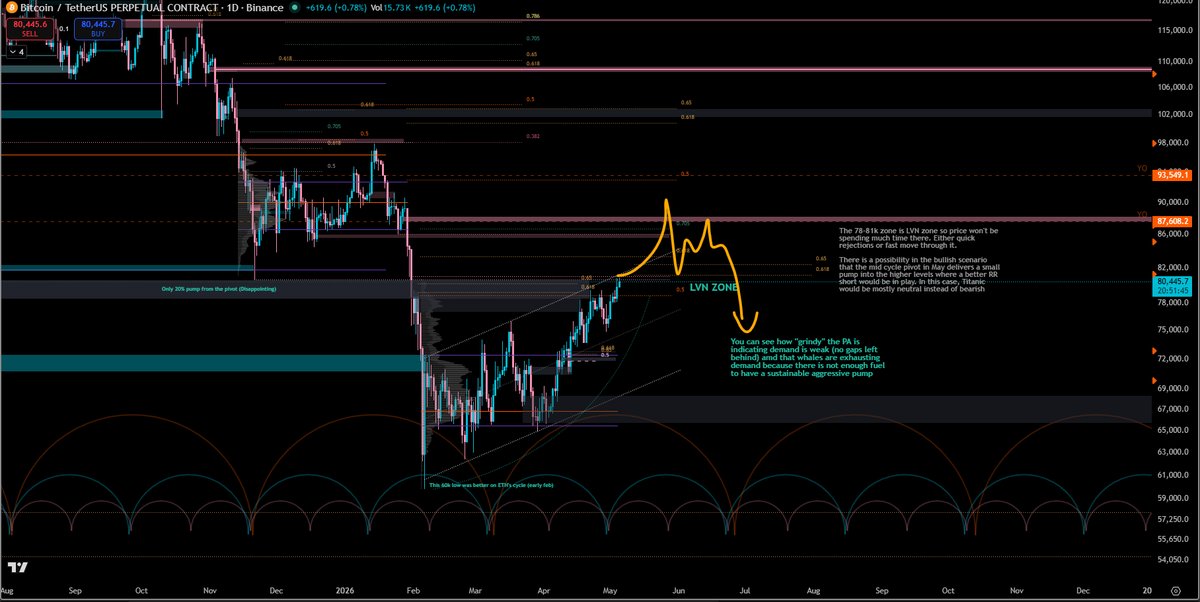Click 106,000.0 on the price axis

[x=1176, y=86]
